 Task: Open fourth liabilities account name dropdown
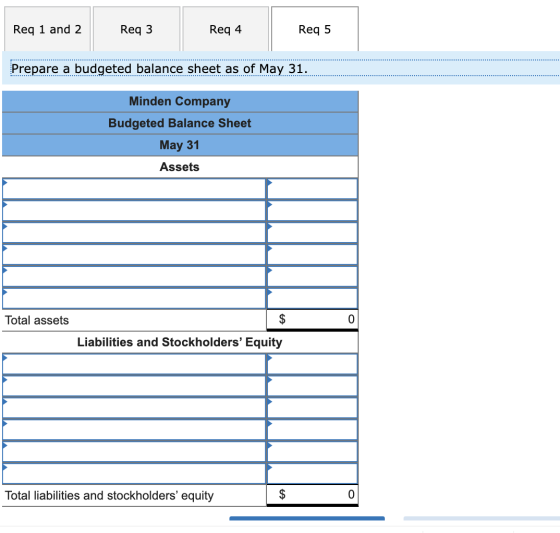[134, 430]
